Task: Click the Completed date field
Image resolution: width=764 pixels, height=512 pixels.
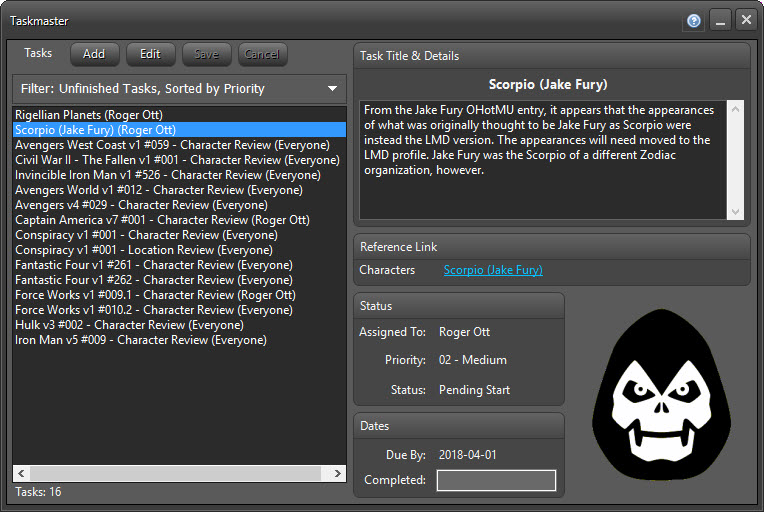Action: (x=496, y=480)
